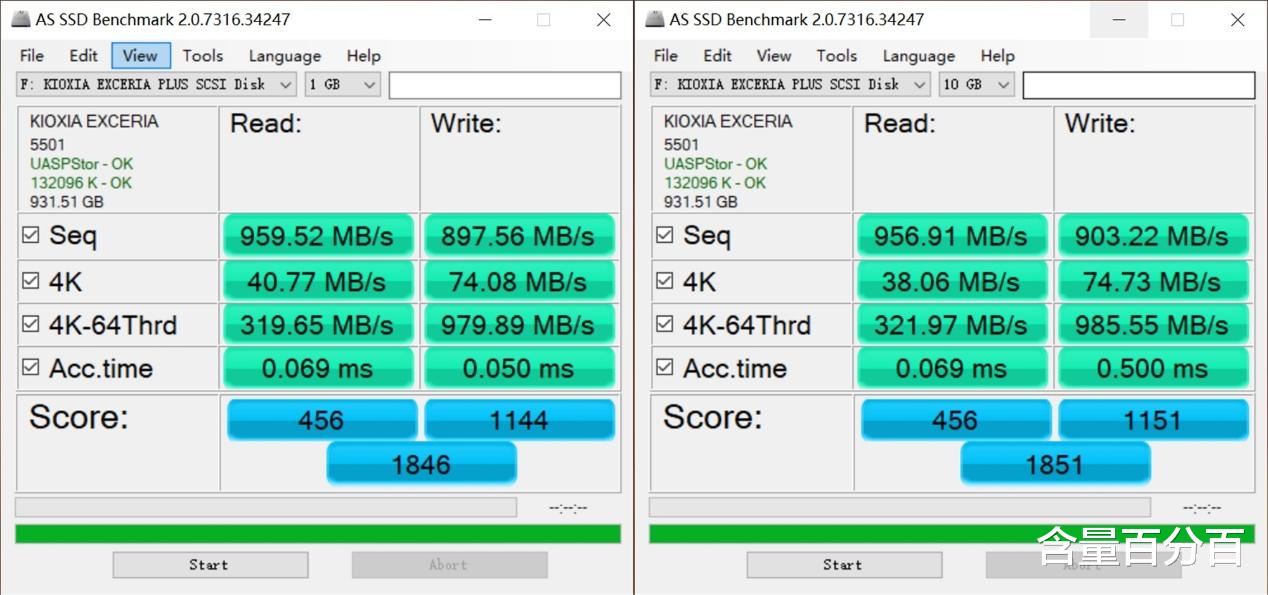Viewport: 1268px width, 595px height.
Task: Click write score 1151
Action: point(1154,420)
